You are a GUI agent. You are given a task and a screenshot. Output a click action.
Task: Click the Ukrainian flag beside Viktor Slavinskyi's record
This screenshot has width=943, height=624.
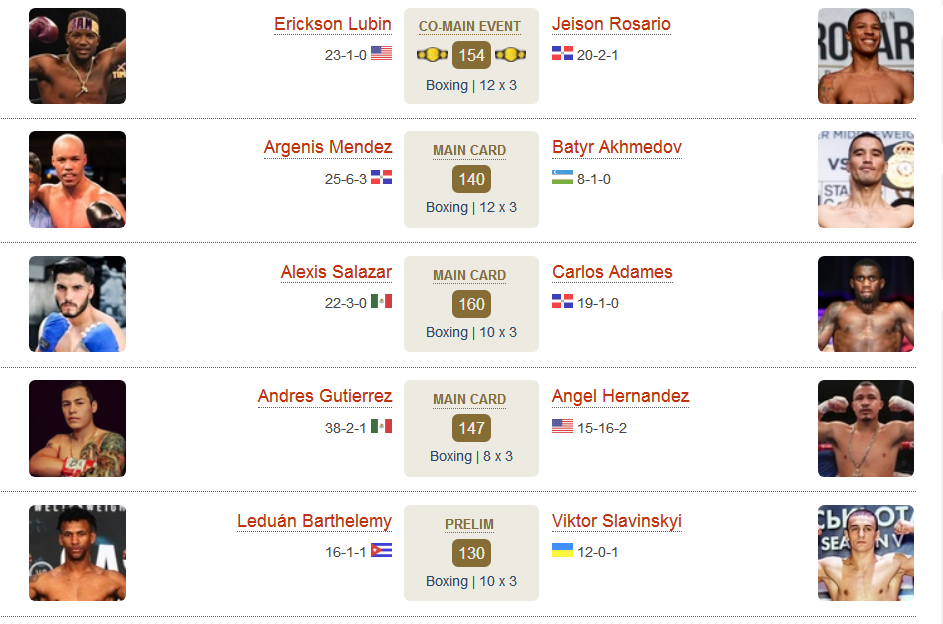coord(562,550)
